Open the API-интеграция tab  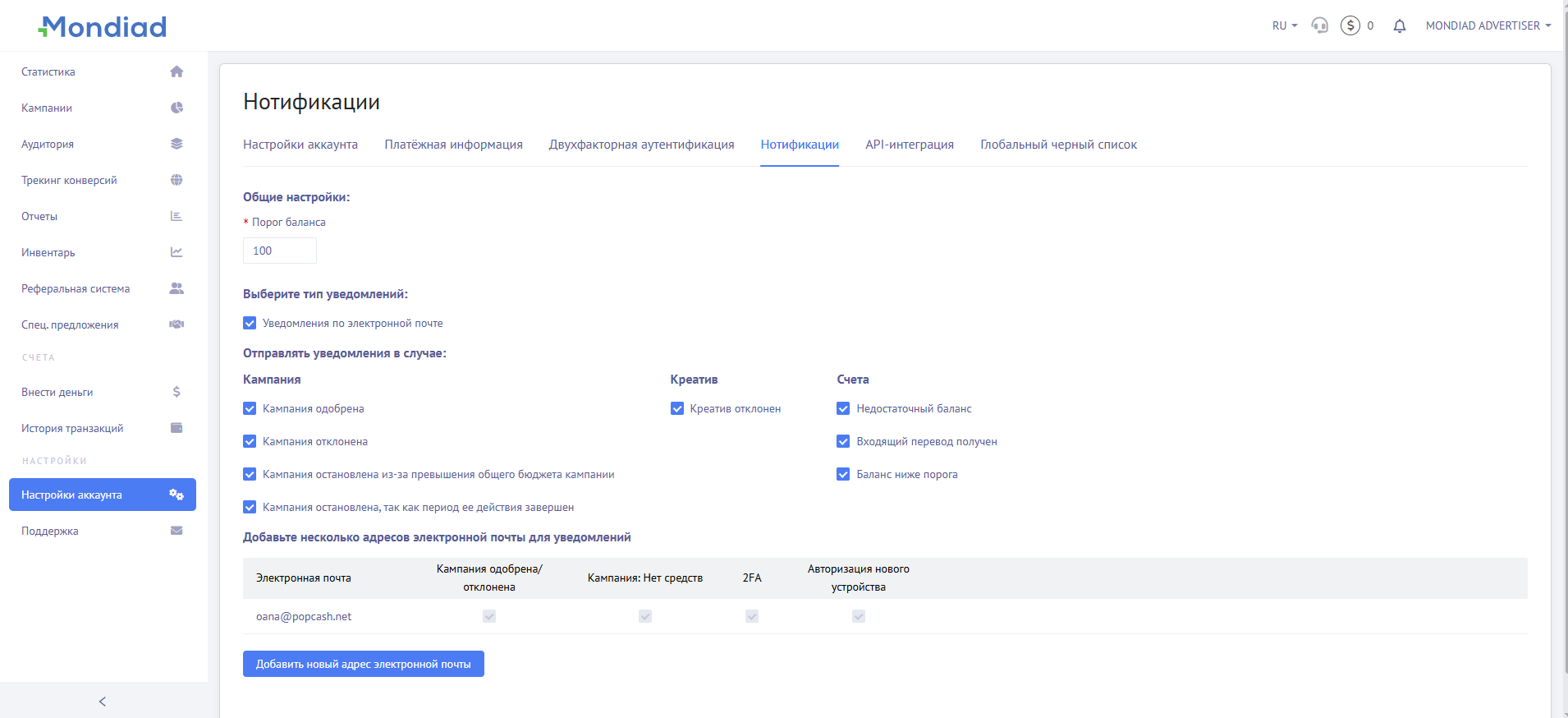coord(909,145)
